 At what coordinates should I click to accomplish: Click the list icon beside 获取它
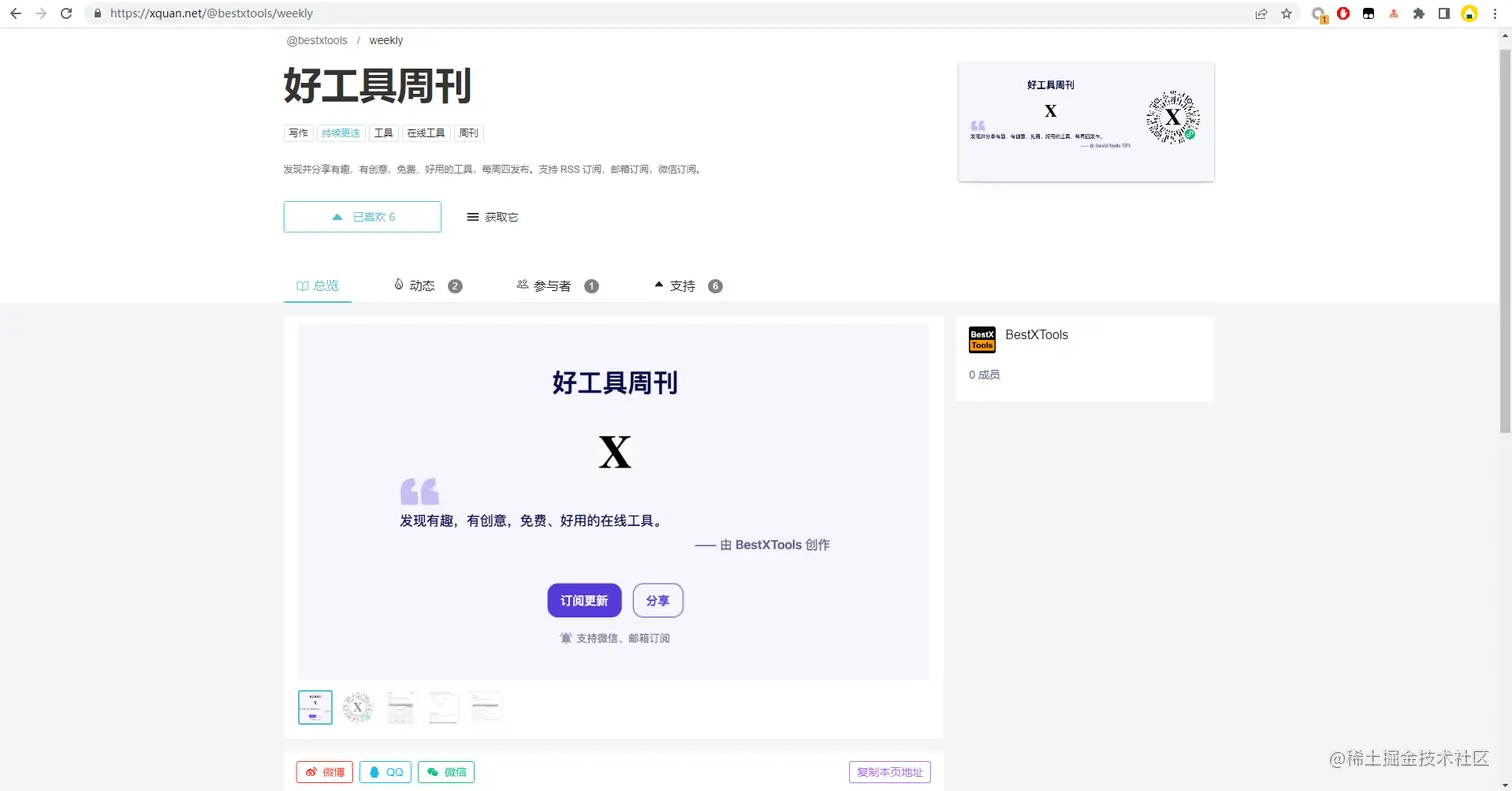[x=470, y=216]
